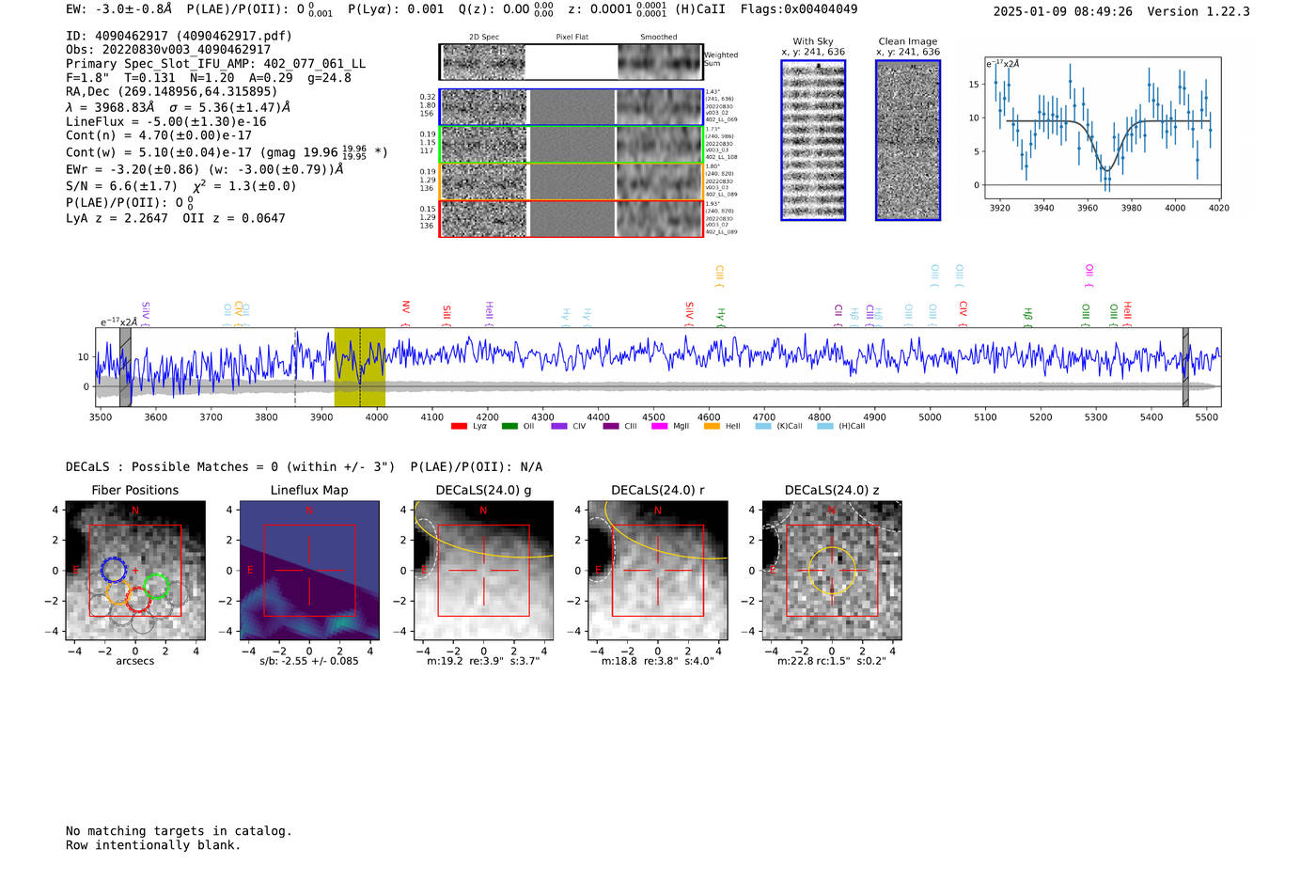Click the green fiber circle in Fiber Positions

tap(156, 587)
